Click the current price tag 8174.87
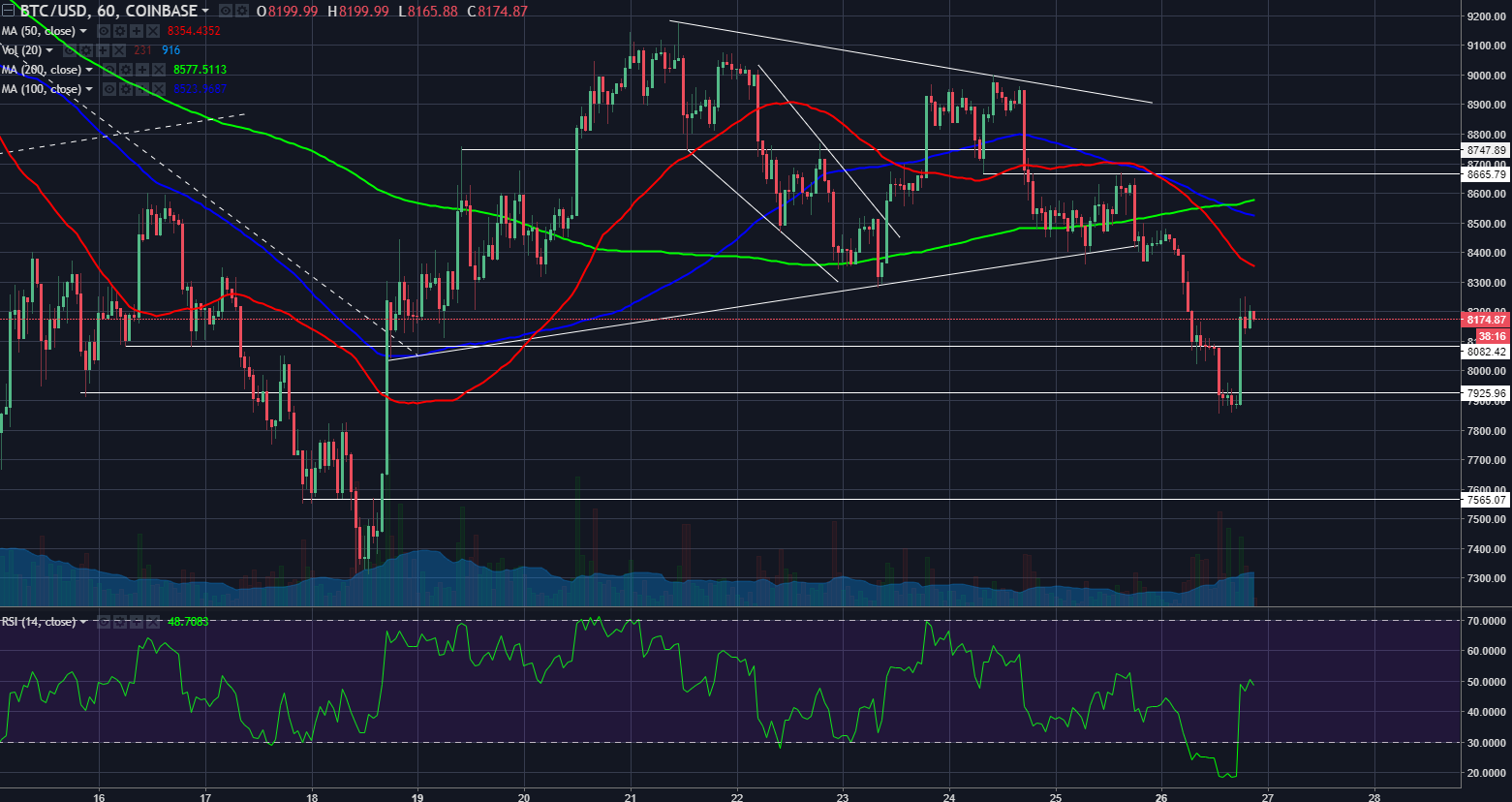Viewport: 1512px width, 802px height. pyautogui.click(x=1486, y=320)
